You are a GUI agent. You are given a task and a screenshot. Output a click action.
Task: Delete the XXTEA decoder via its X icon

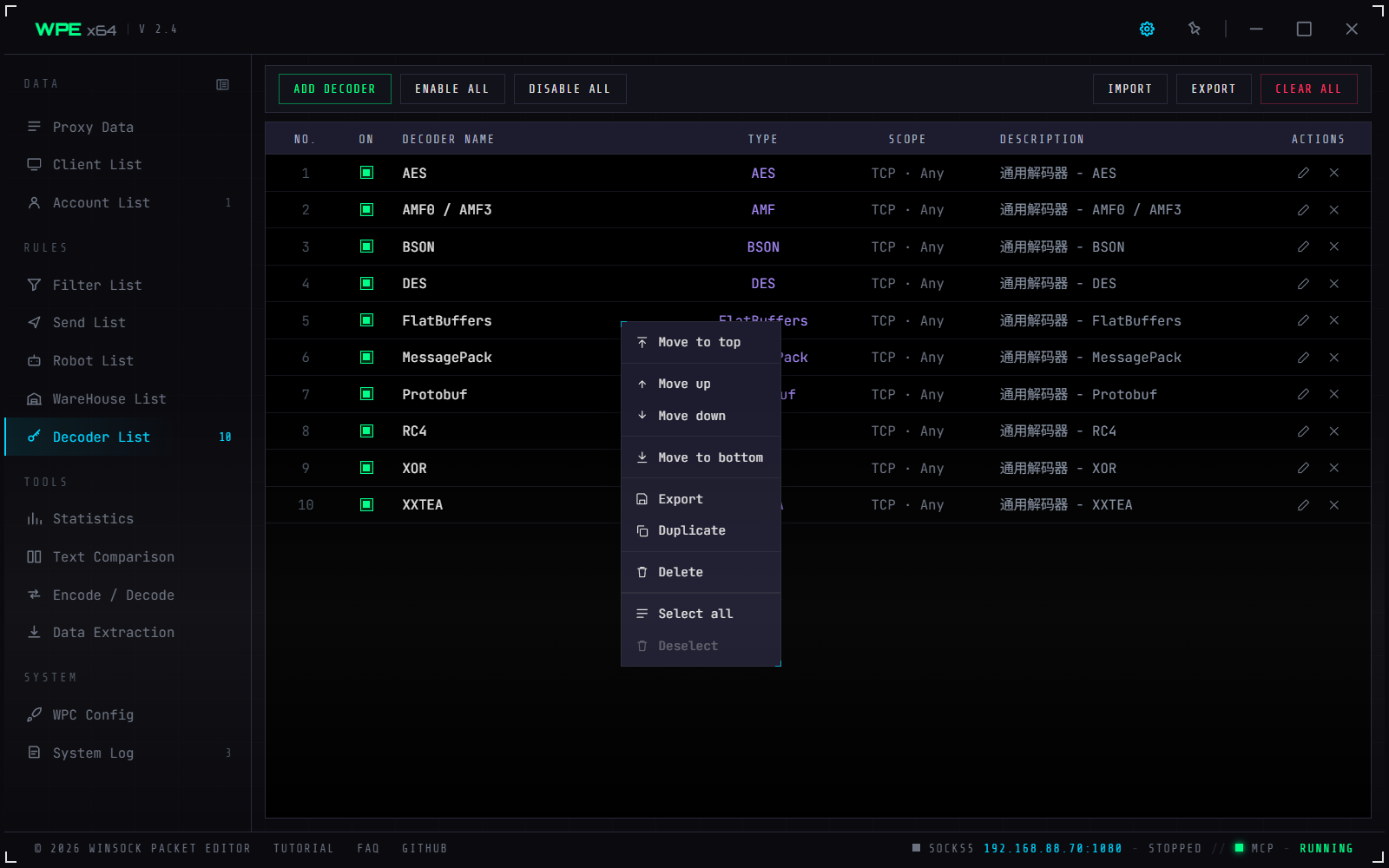coord(1334,505)
